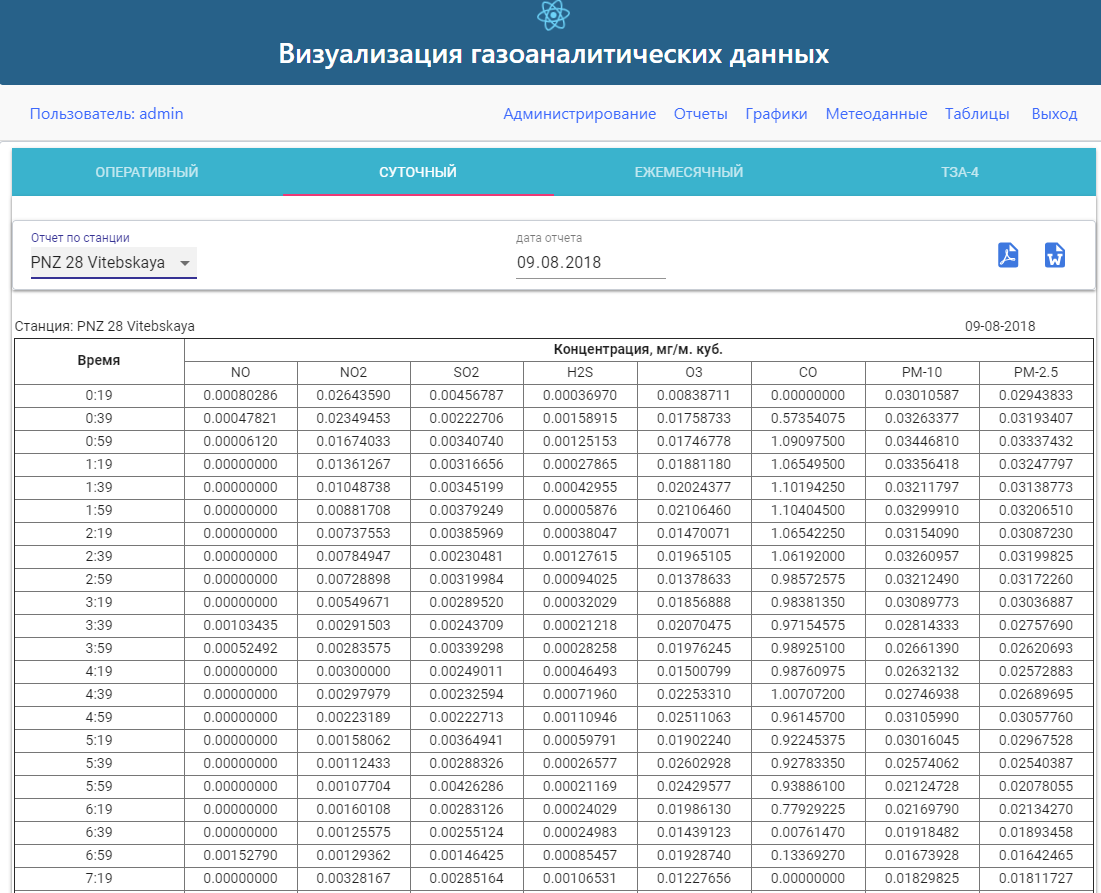Screen dimensions: 1101x893
Task: Expand the station dropdown arrow
Action: pyautogui.click(x=184, y=263)
